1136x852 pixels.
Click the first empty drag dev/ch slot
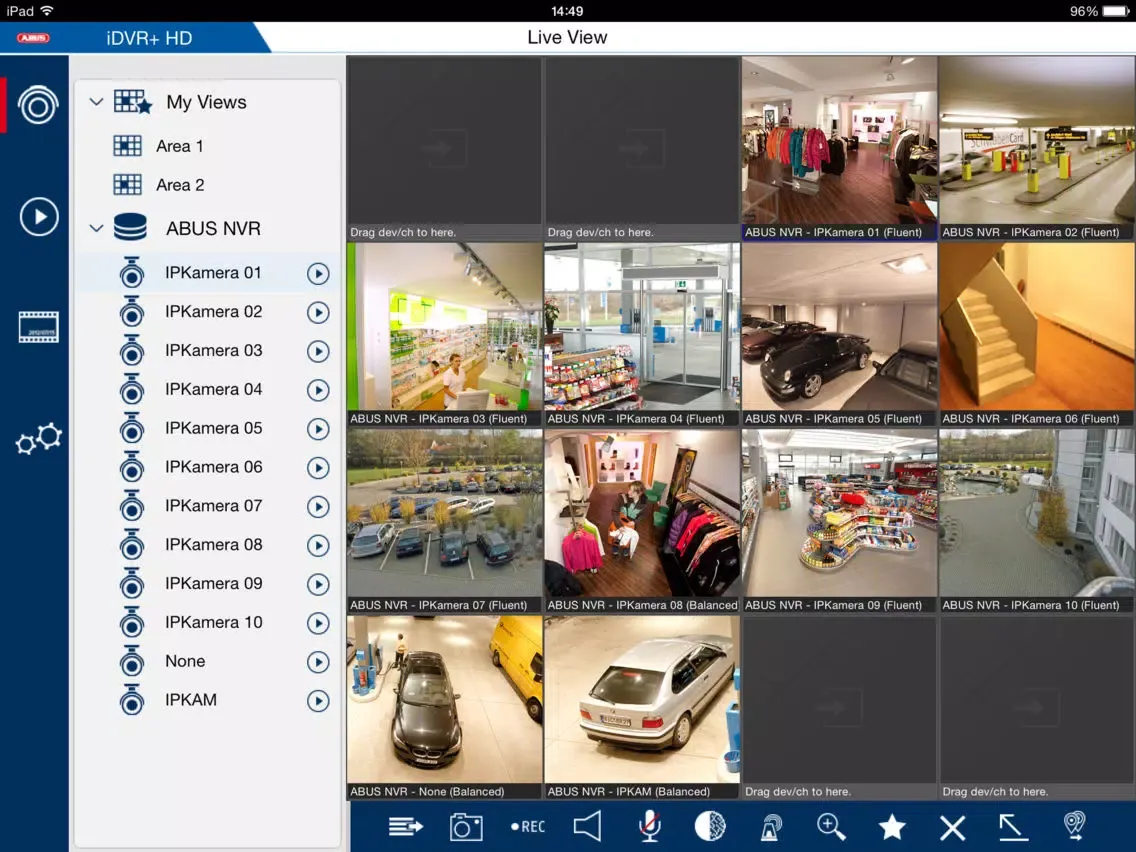click(444, 149)
